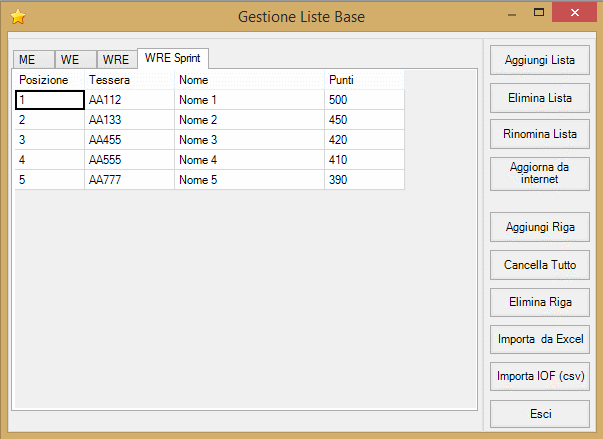Image resolution: width=603 pixels, height=439 pixels.
Task: Select Posizione cell with value 4
Action: (50, 160)
